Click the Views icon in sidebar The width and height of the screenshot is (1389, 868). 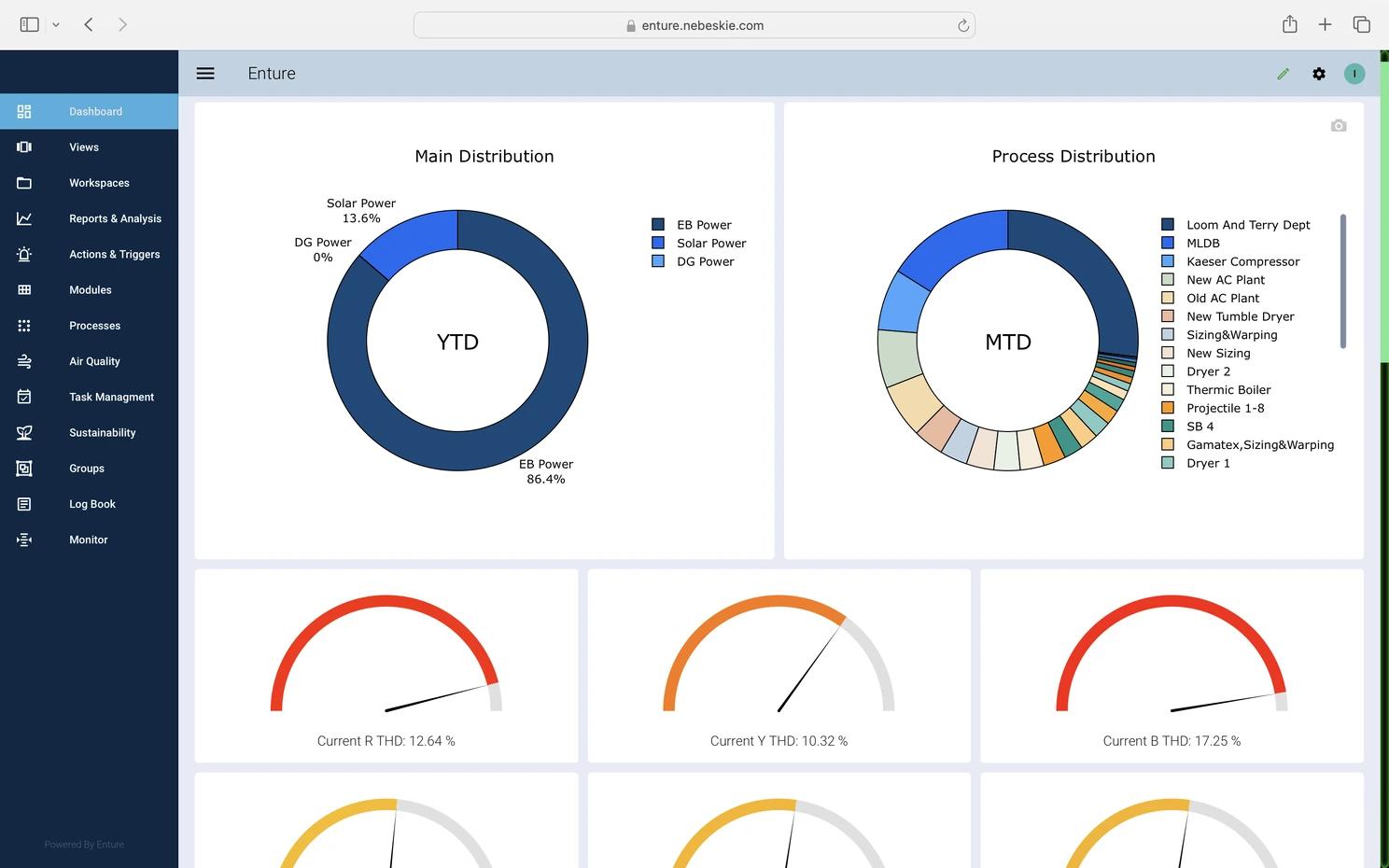[x=24, y=147]
